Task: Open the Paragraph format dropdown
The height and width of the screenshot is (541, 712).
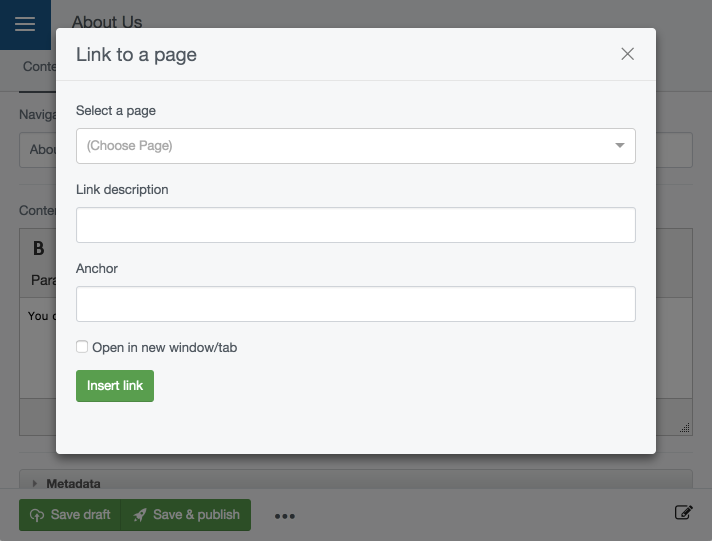Action: 42,281
